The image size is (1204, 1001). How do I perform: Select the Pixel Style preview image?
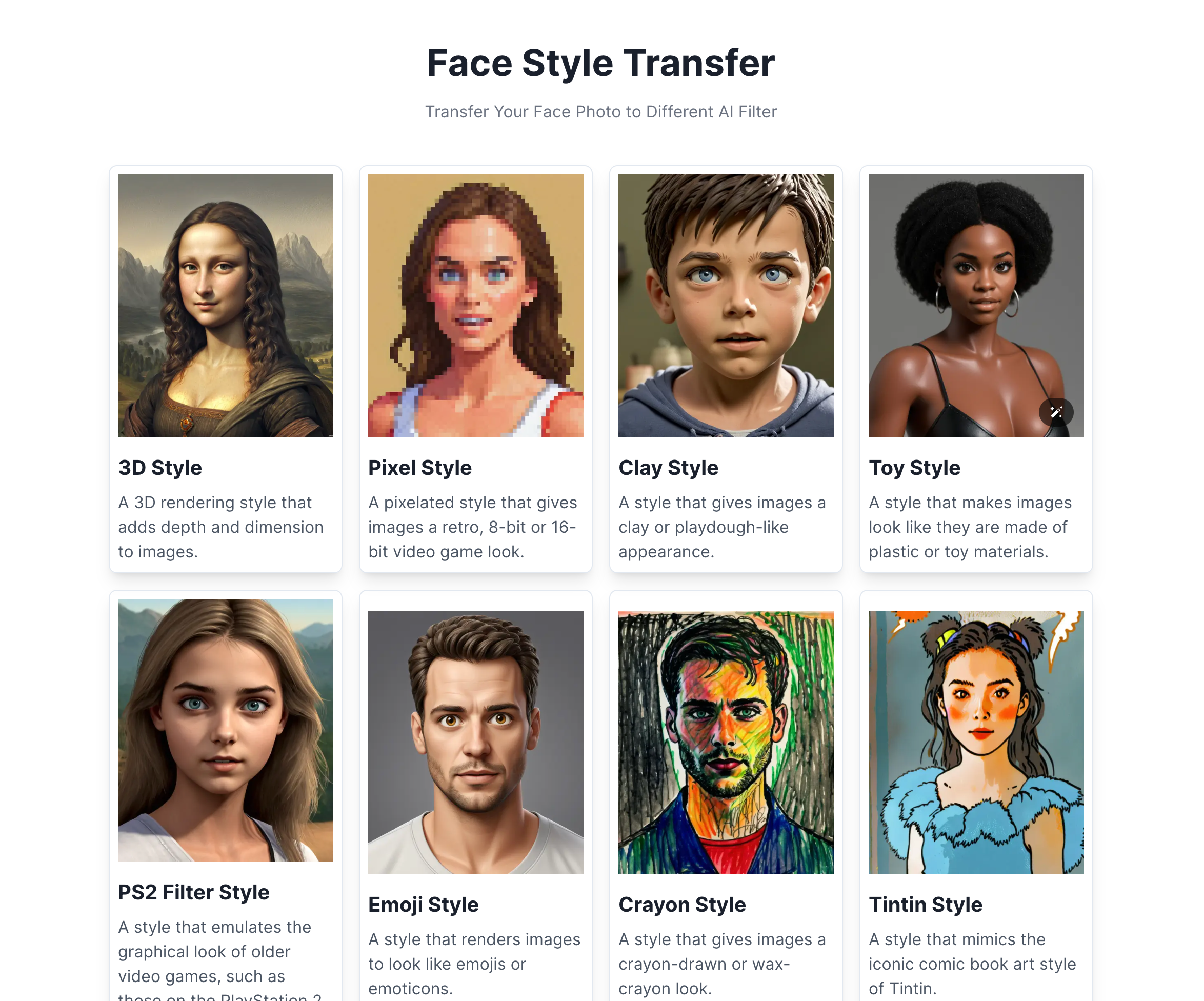(475, 306)
